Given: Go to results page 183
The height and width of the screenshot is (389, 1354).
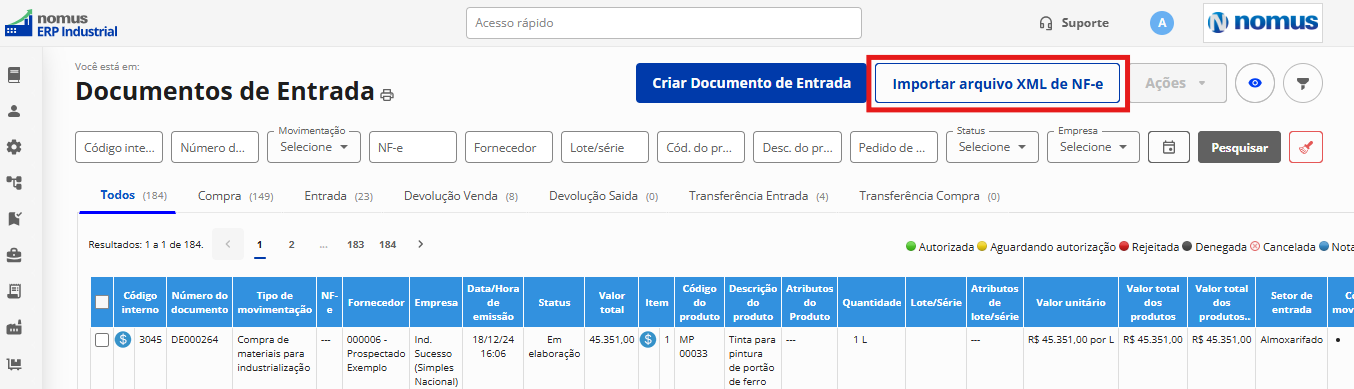Looking at the screenshot, I should pos(355,244).
